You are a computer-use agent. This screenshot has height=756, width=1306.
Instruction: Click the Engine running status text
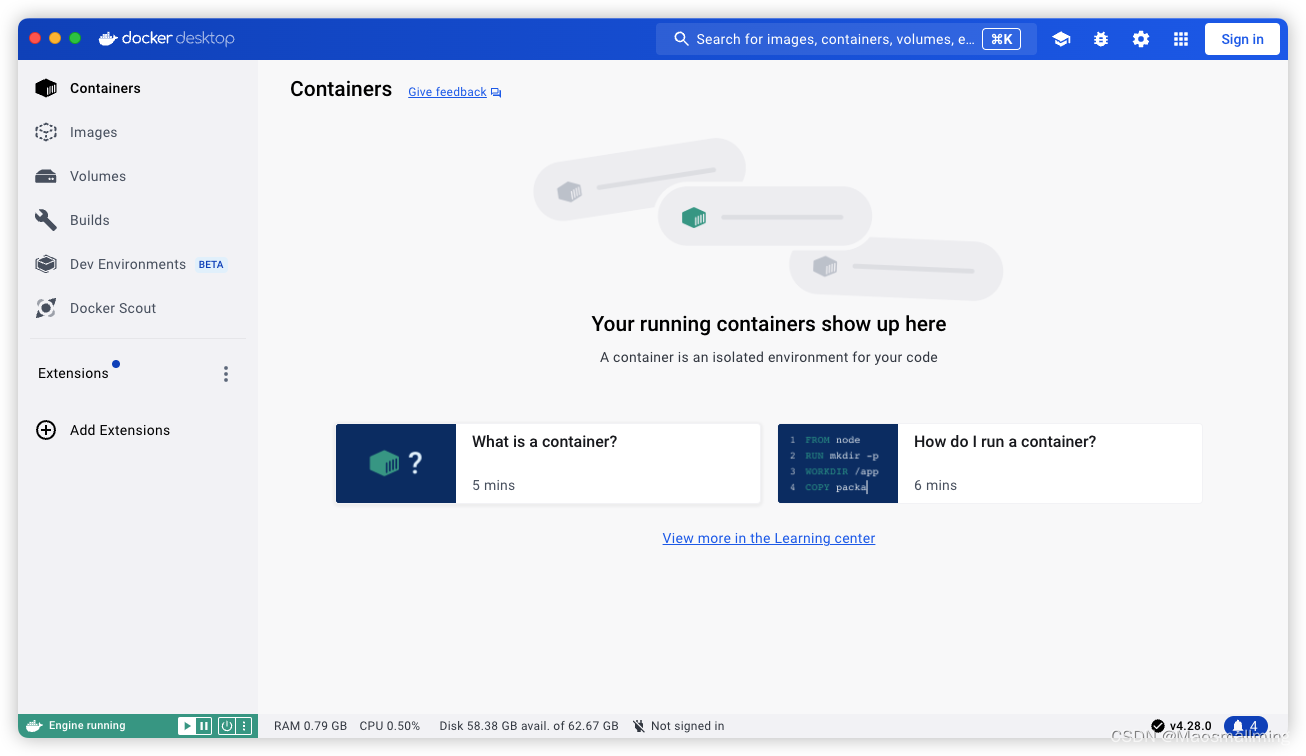pos(87,726)
